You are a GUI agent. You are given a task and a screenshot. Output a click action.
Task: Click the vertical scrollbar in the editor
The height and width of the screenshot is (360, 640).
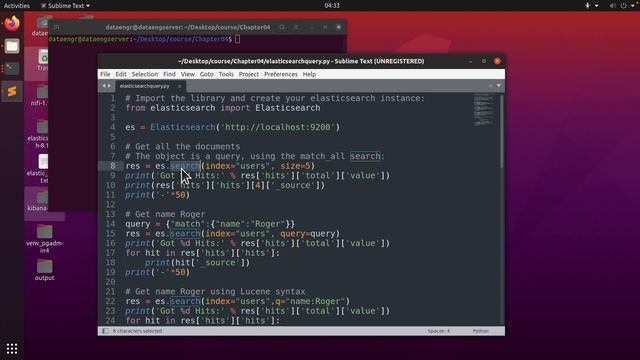[502, 131]
